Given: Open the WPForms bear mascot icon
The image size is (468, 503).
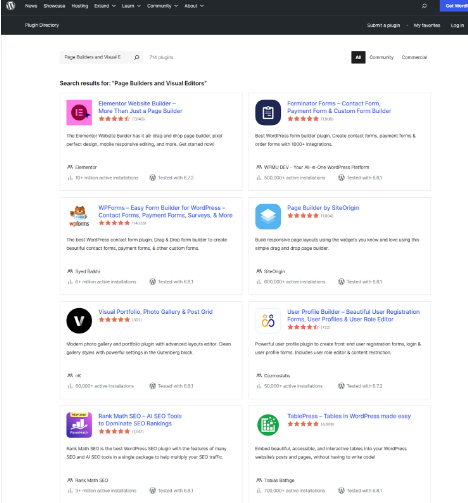Looking at the screenshot, I should [x=79, y=216].
